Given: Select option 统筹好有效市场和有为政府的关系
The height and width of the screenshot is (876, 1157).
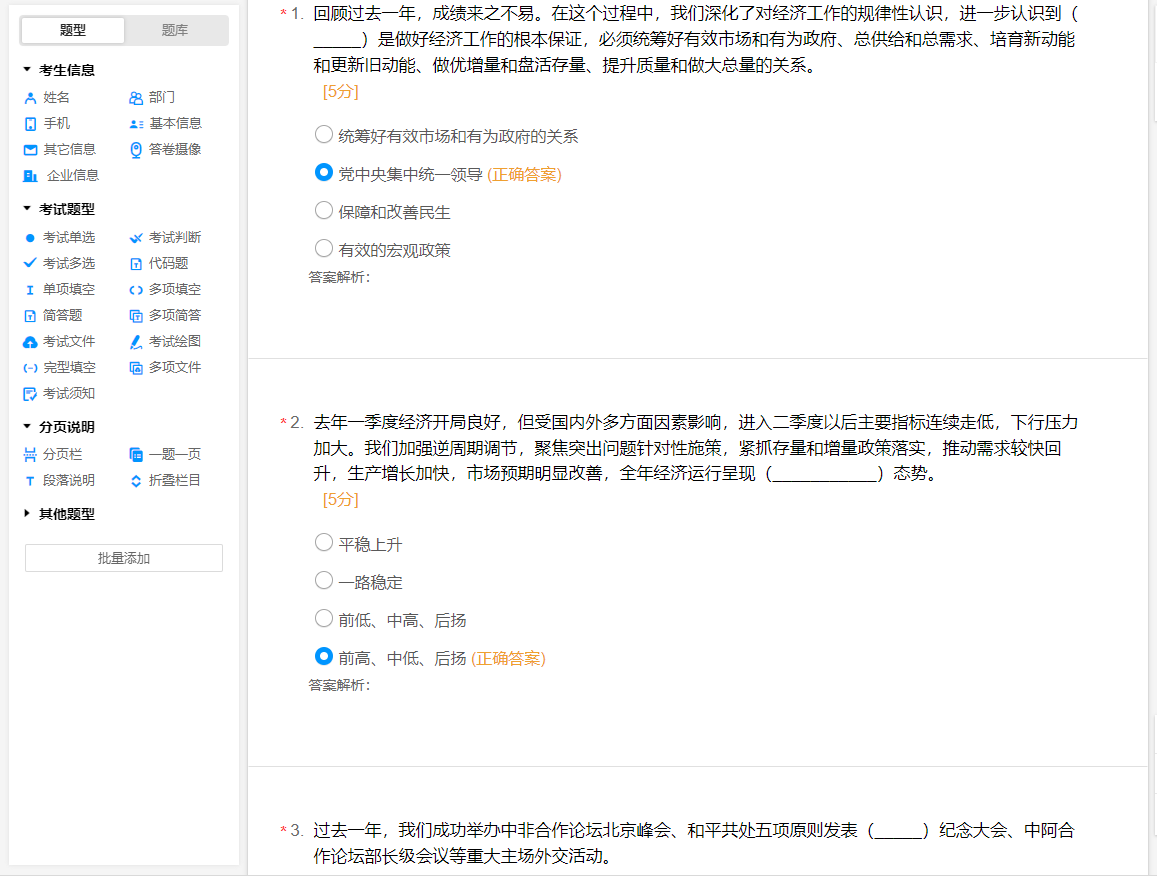Looking at the screenshot, I should 324,134.
